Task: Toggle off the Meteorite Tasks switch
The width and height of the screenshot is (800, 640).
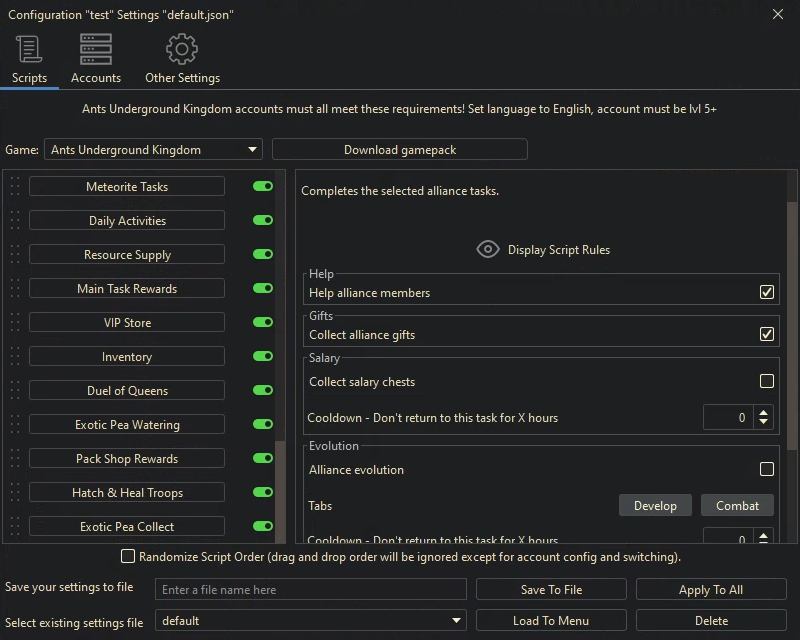Action: (263, 186)
